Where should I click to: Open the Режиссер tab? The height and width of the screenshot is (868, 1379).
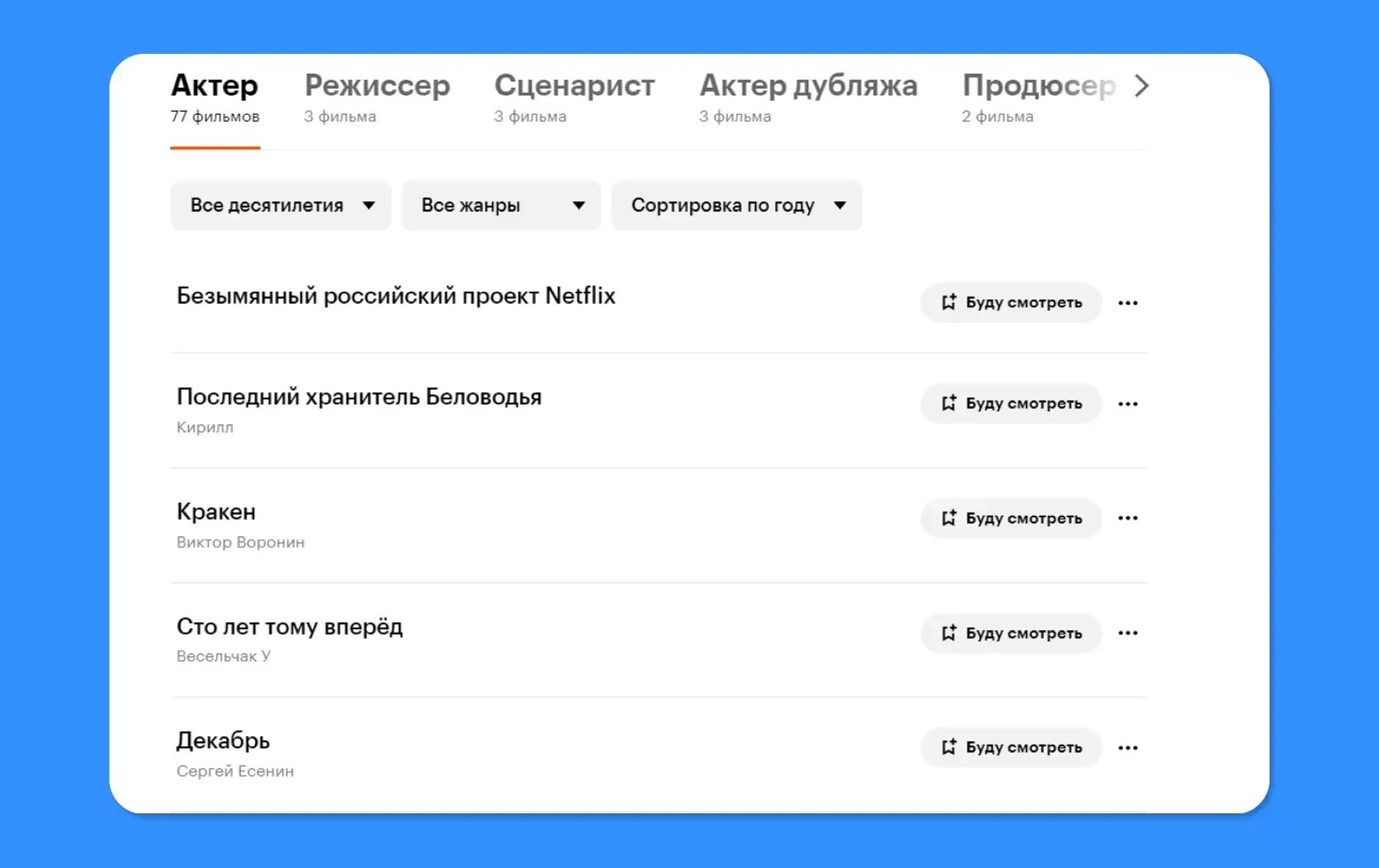pyautogui.click(x=377, y=98)
